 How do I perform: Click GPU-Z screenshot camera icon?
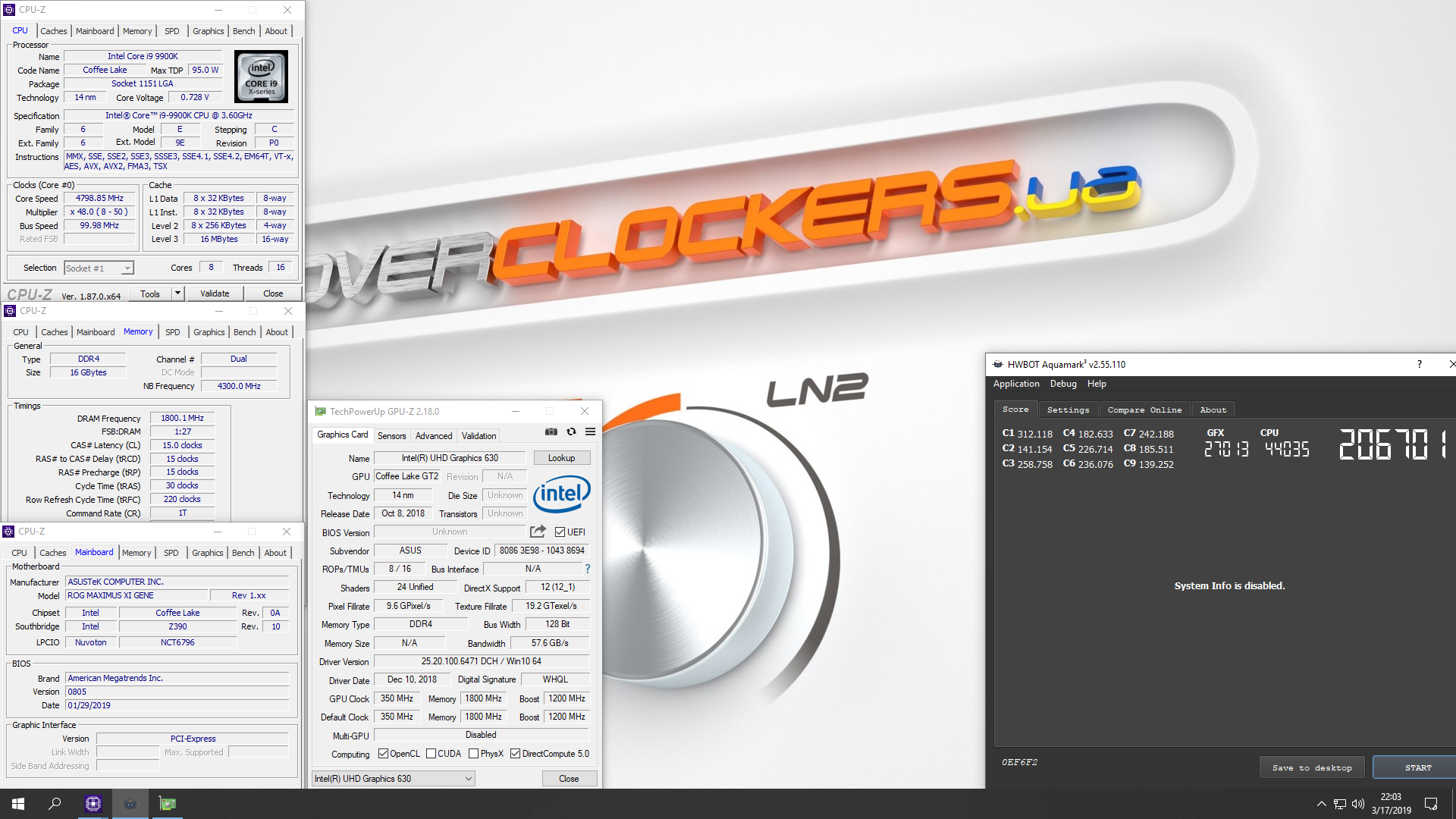click(x=551, y=432)
